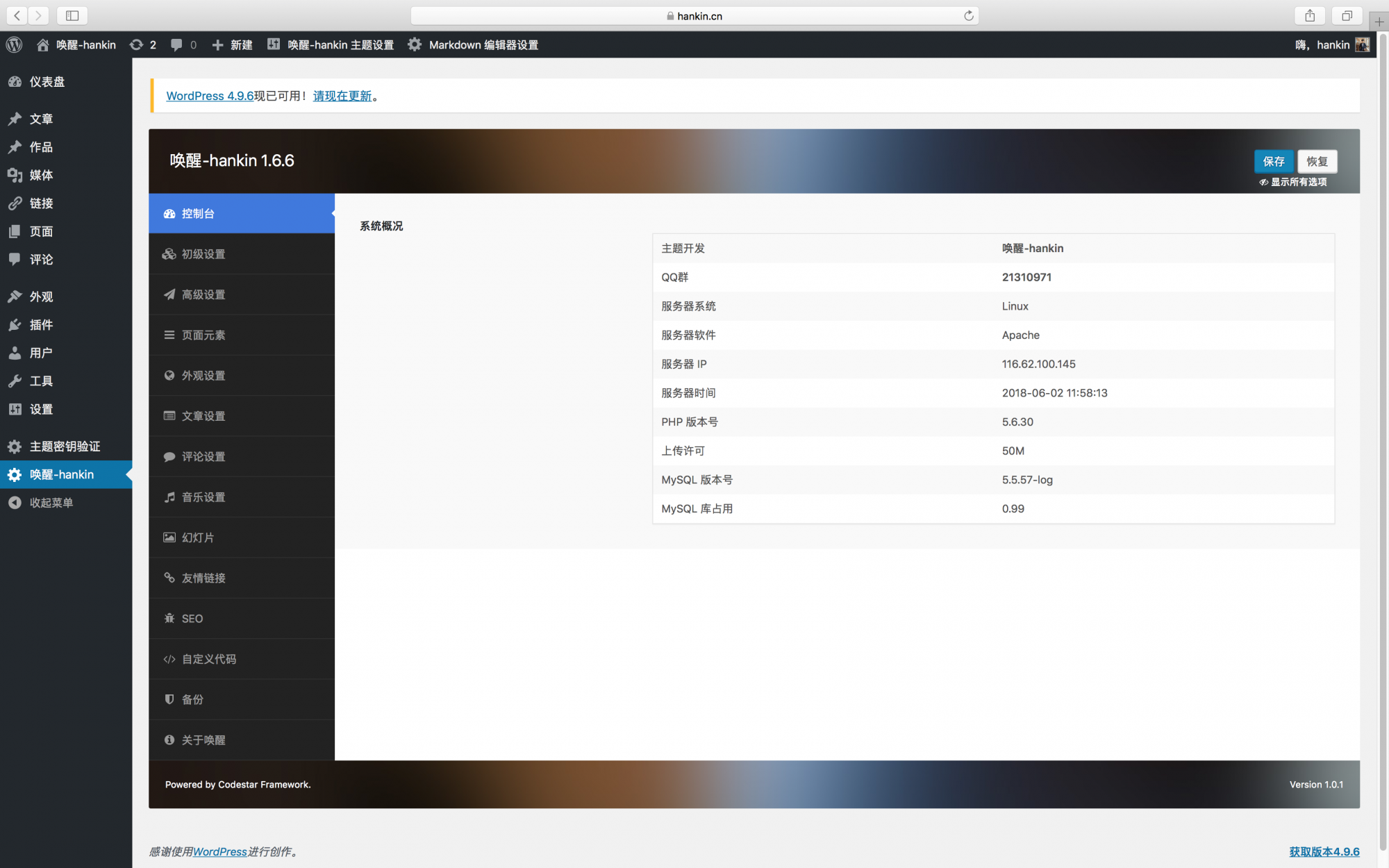
Task: Open the 初级设置 tab
Action: pyautogui.click(x=203, y=254)
